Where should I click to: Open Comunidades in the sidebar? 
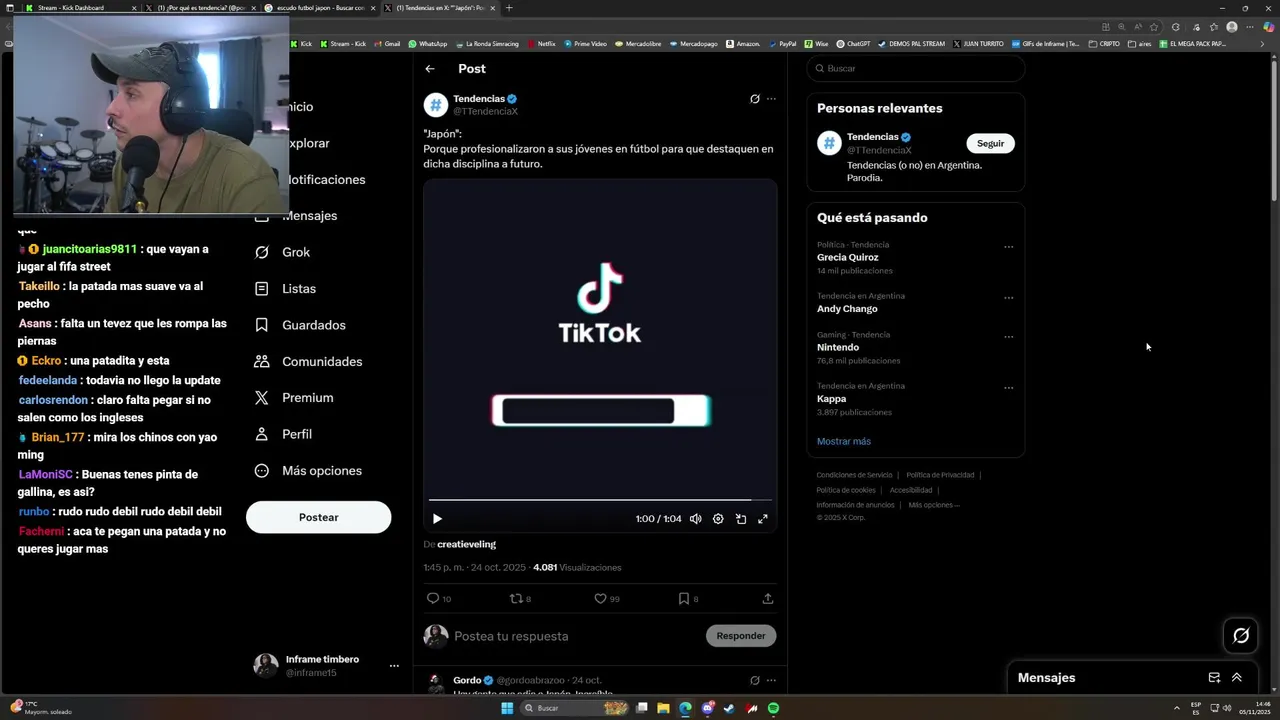pyautogui.click(x=308, y=361)
